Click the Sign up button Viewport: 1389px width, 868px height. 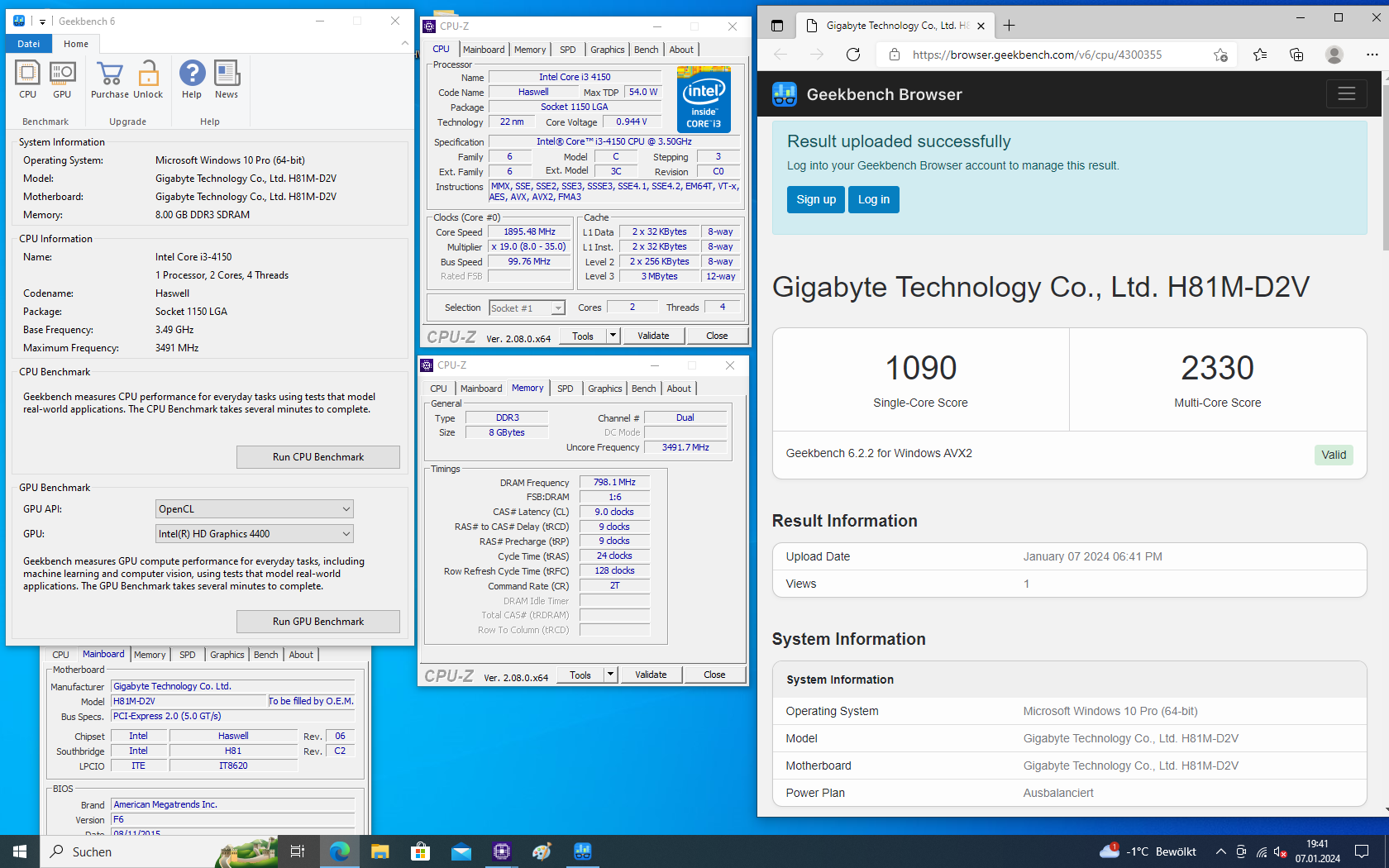[815, 199]
